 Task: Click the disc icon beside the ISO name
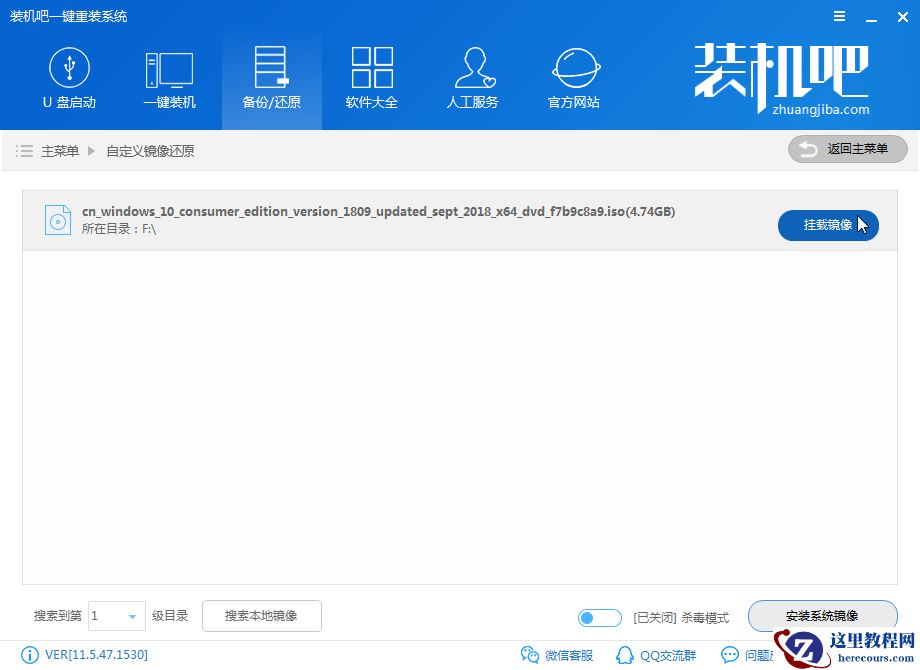click(x=57, y=219)
